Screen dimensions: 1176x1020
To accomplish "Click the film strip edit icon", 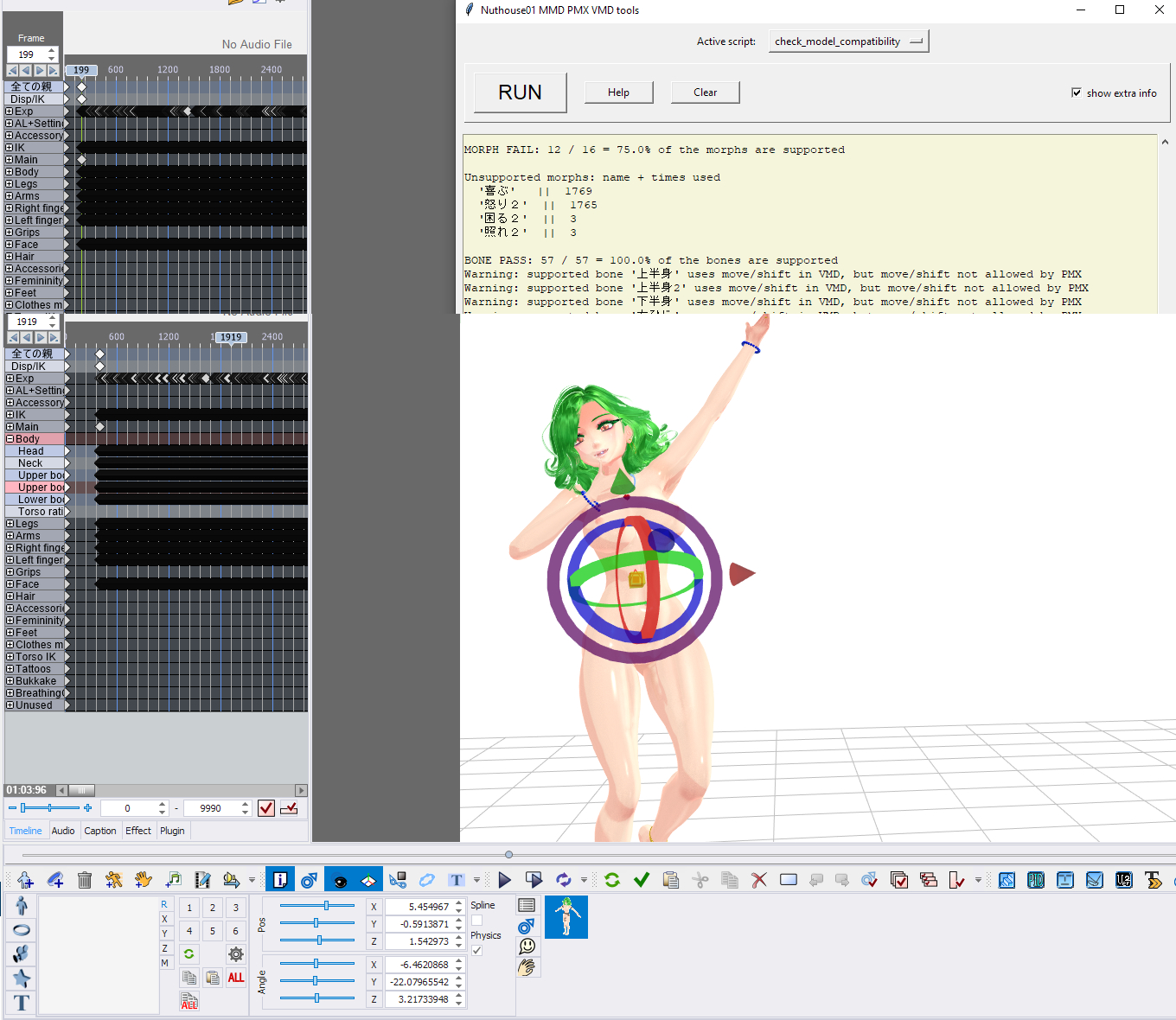I will [202, 880].
